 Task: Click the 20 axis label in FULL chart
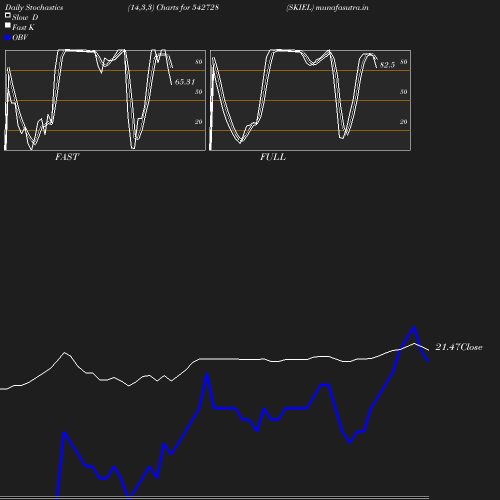(404, 122)
